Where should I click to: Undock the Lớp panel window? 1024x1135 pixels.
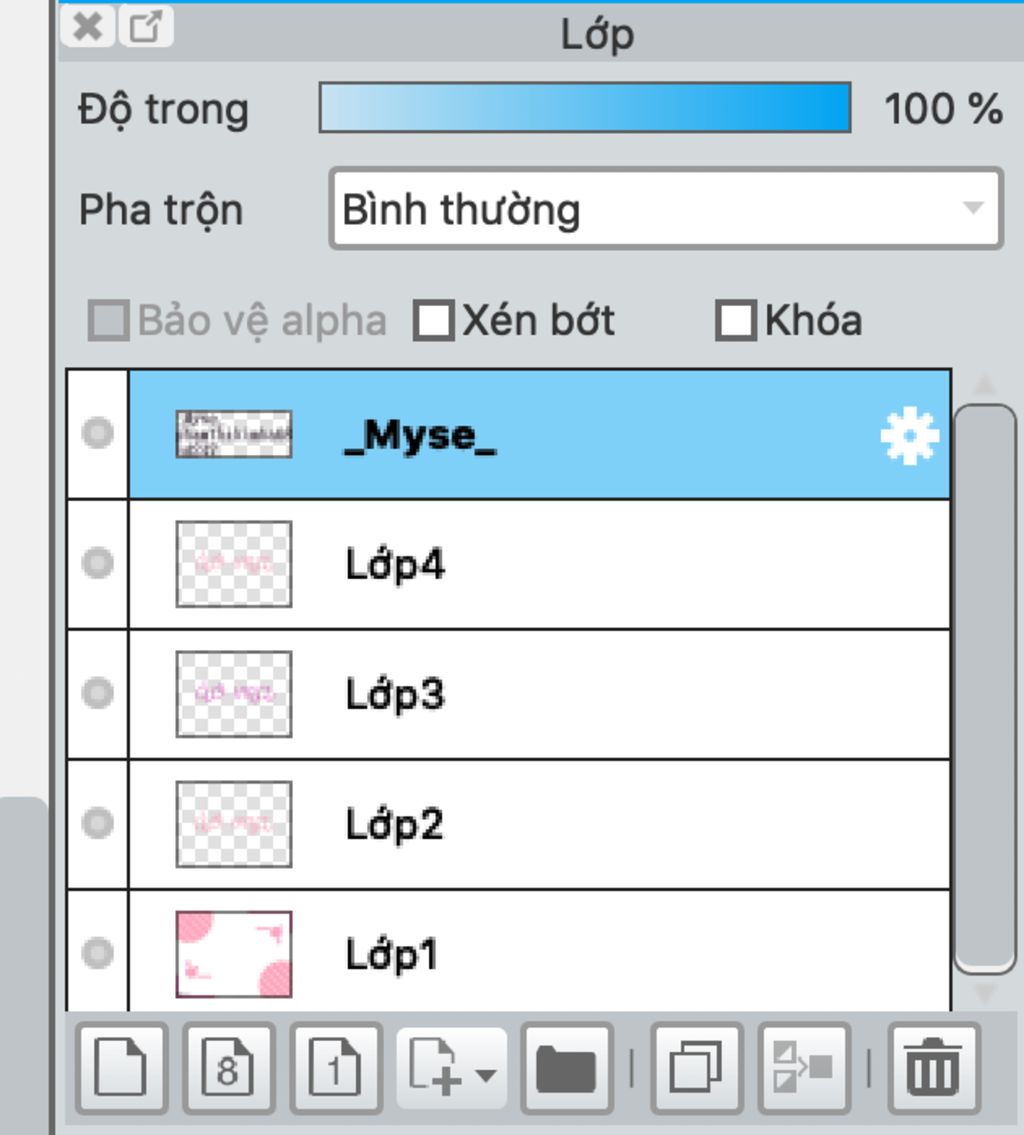145,27
